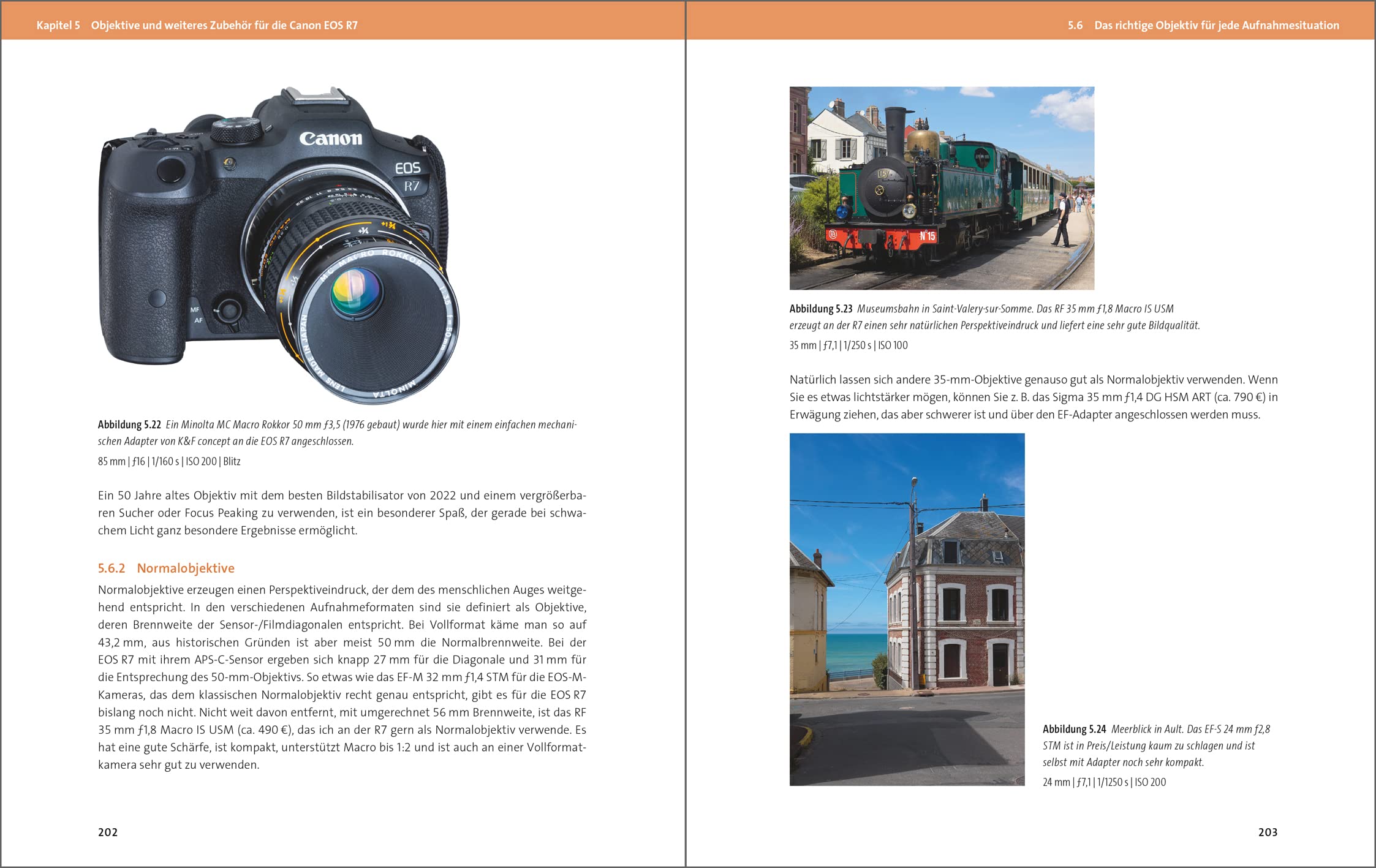Click the section number '5.6.2'

(112, 568)
